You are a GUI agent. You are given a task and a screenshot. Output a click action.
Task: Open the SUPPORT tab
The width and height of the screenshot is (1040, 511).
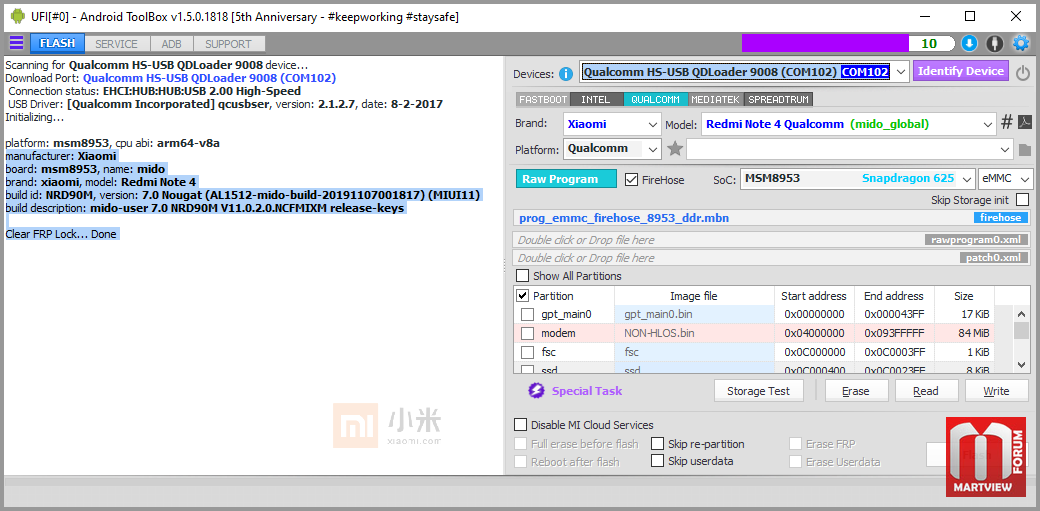click(228, 44)
